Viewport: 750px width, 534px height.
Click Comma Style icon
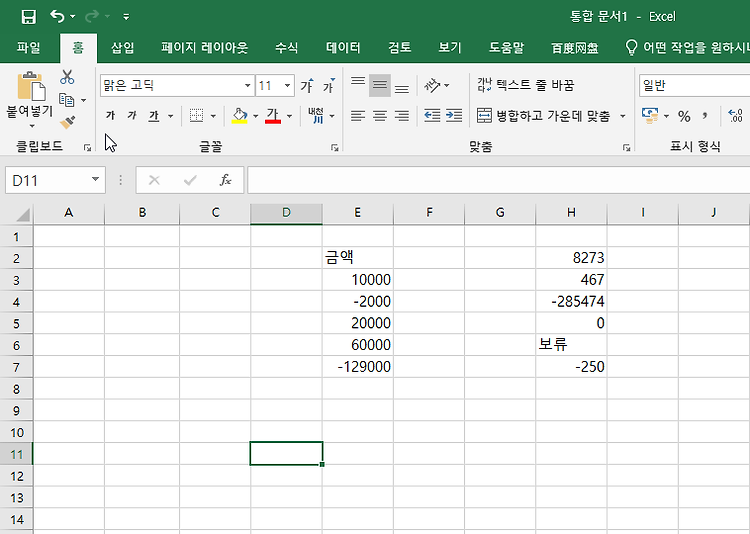(x=705, y=116)
